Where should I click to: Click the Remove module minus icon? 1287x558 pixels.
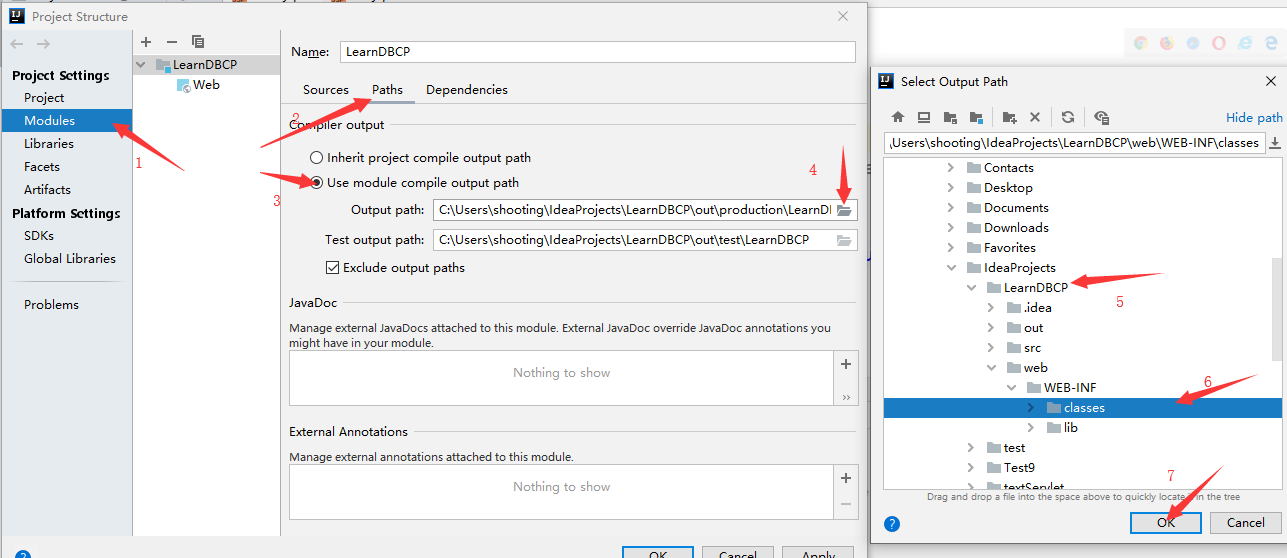[172, 41]
